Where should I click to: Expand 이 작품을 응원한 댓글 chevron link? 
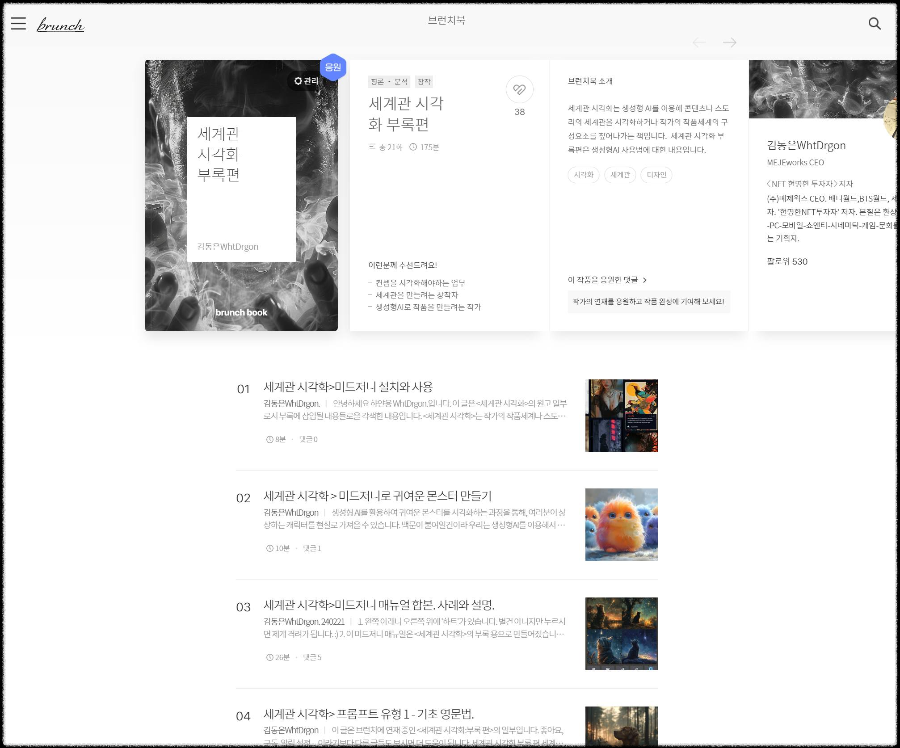coord(607,280)
